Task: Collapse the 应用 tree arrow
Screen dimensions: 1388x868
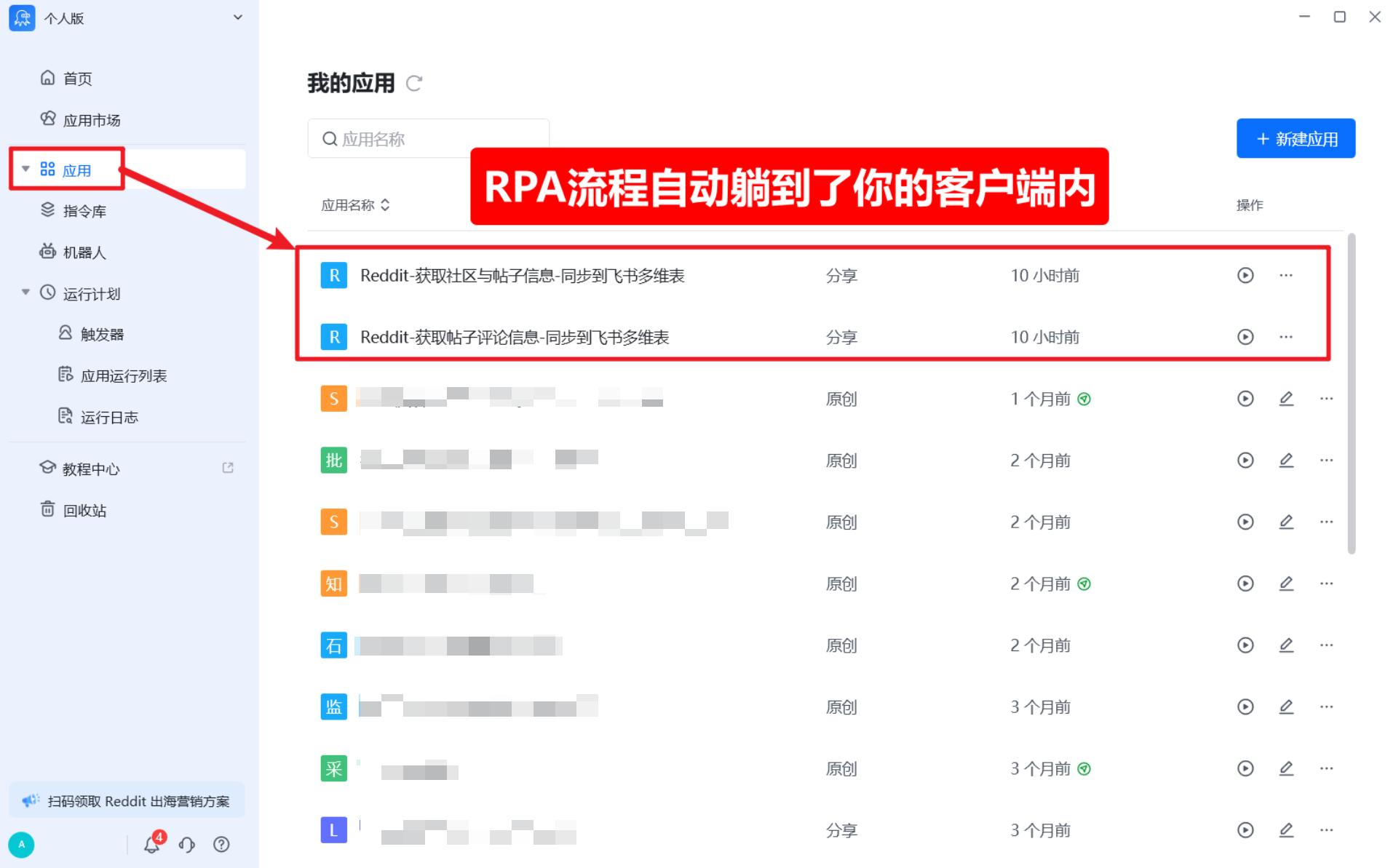Action: pos(25,169)
